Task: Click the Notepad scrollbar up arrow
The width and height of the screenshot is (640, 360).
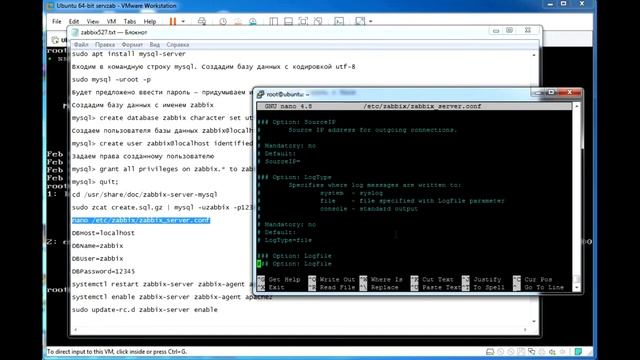Action: click(x=534, y=55)
